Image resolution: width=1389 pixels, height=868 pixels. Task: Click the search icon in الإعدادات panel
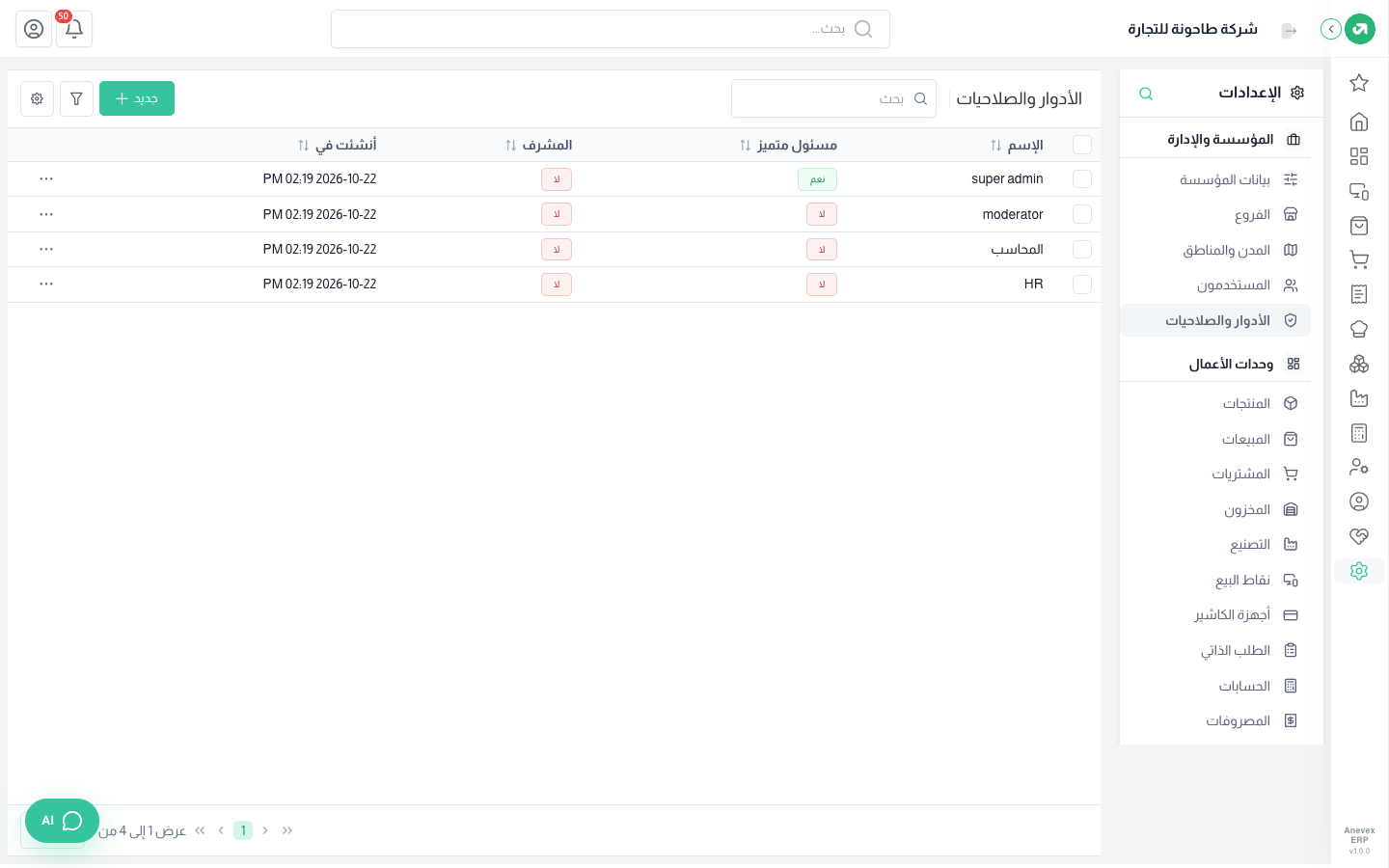click(x=1146, y=94)
